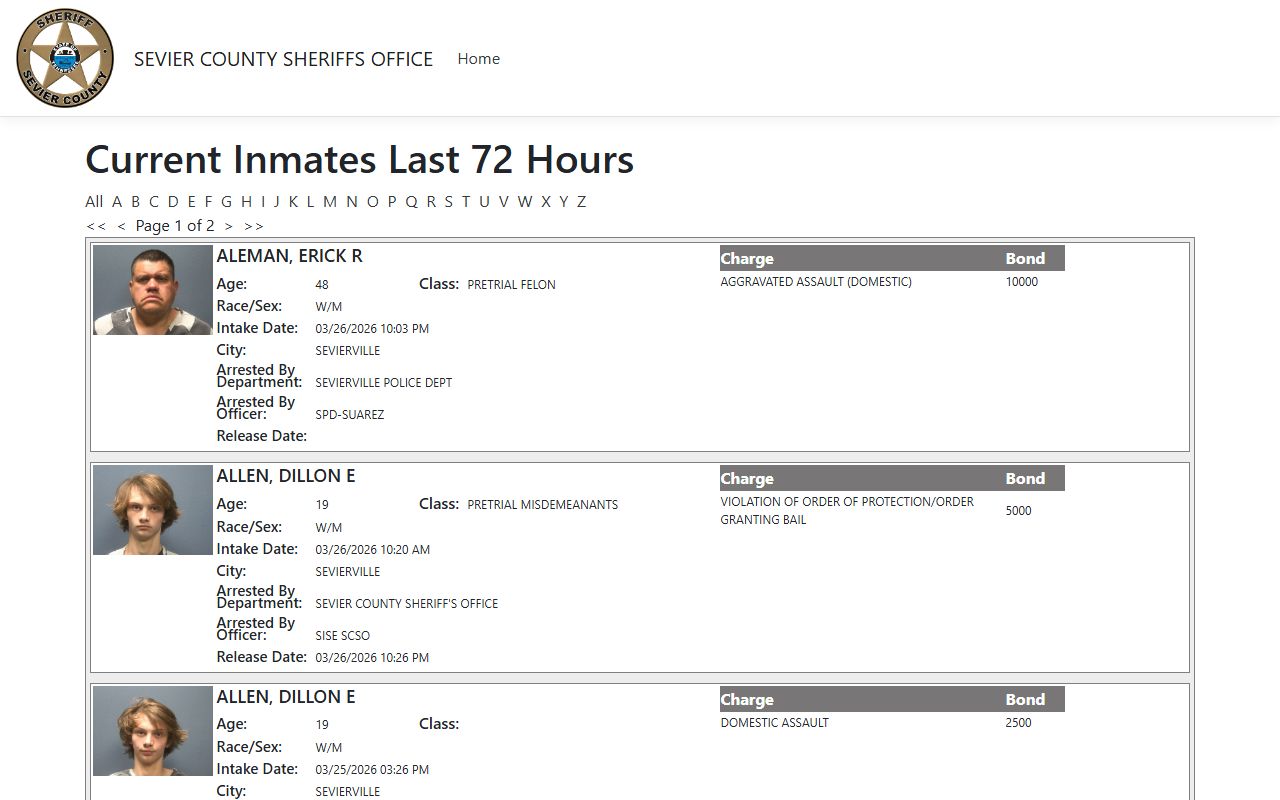This screenshot has width=1280, height=800.
Task: Filter inmates by letter D
Action: coord(173,201)
